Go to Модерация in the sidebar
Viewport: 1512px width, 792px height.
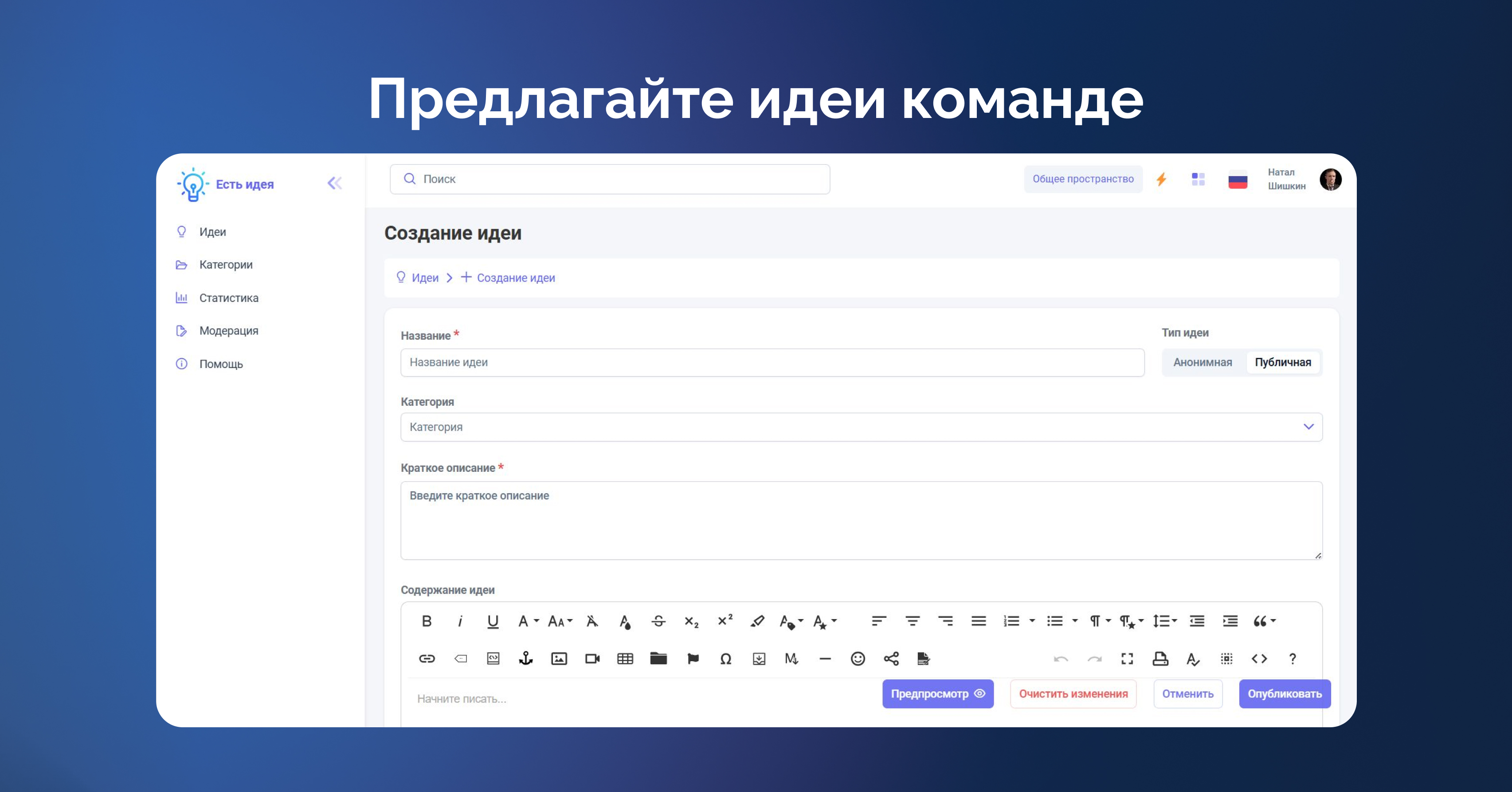click(228, 330)
